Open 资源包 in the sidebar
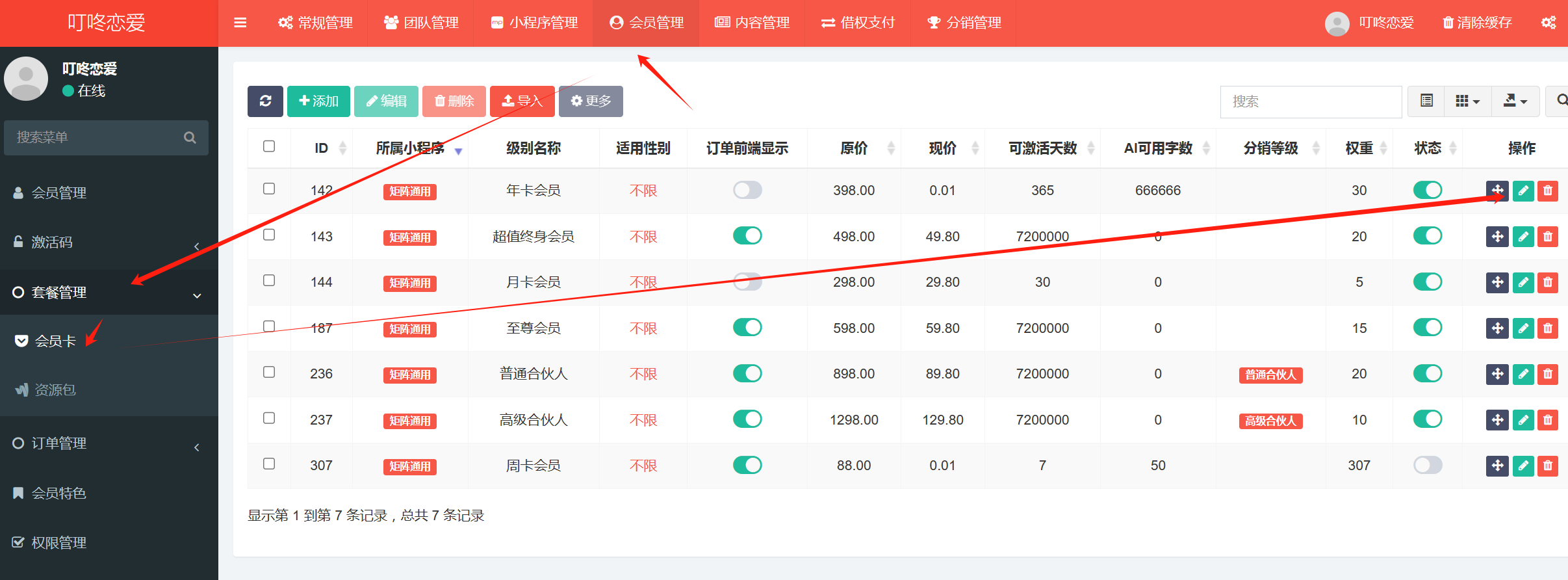This screenshot has width=1568, height=580. 109,390
